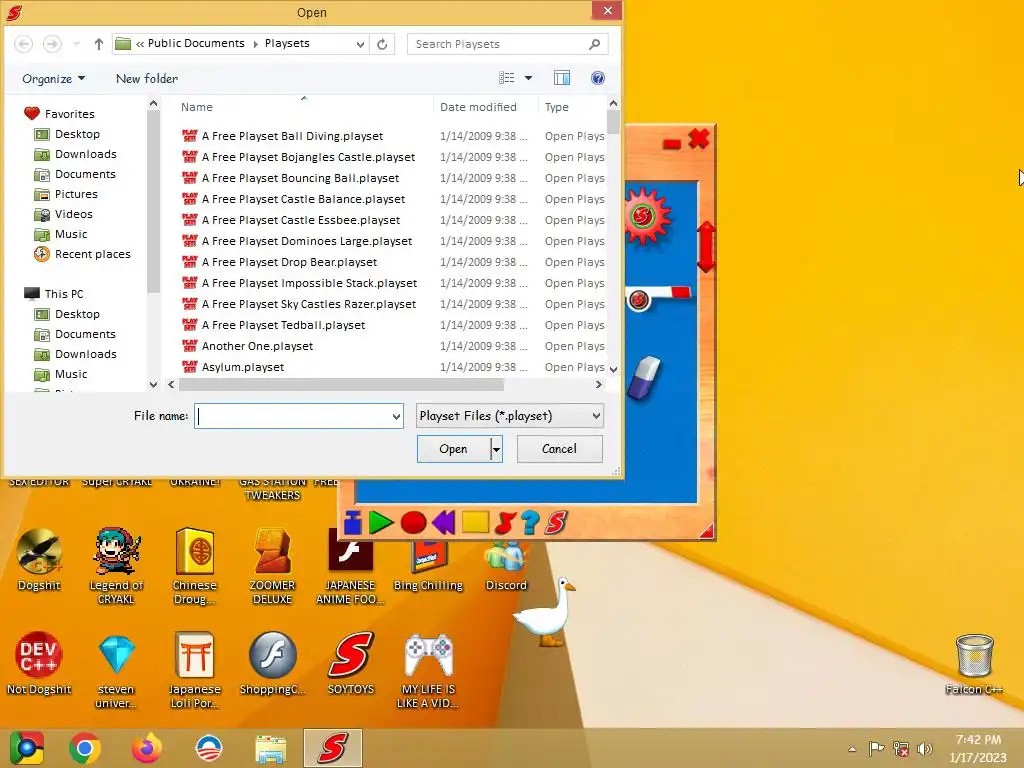Open File Explorer from the taskbar
1024x768 pixels.
coord(270,748)
